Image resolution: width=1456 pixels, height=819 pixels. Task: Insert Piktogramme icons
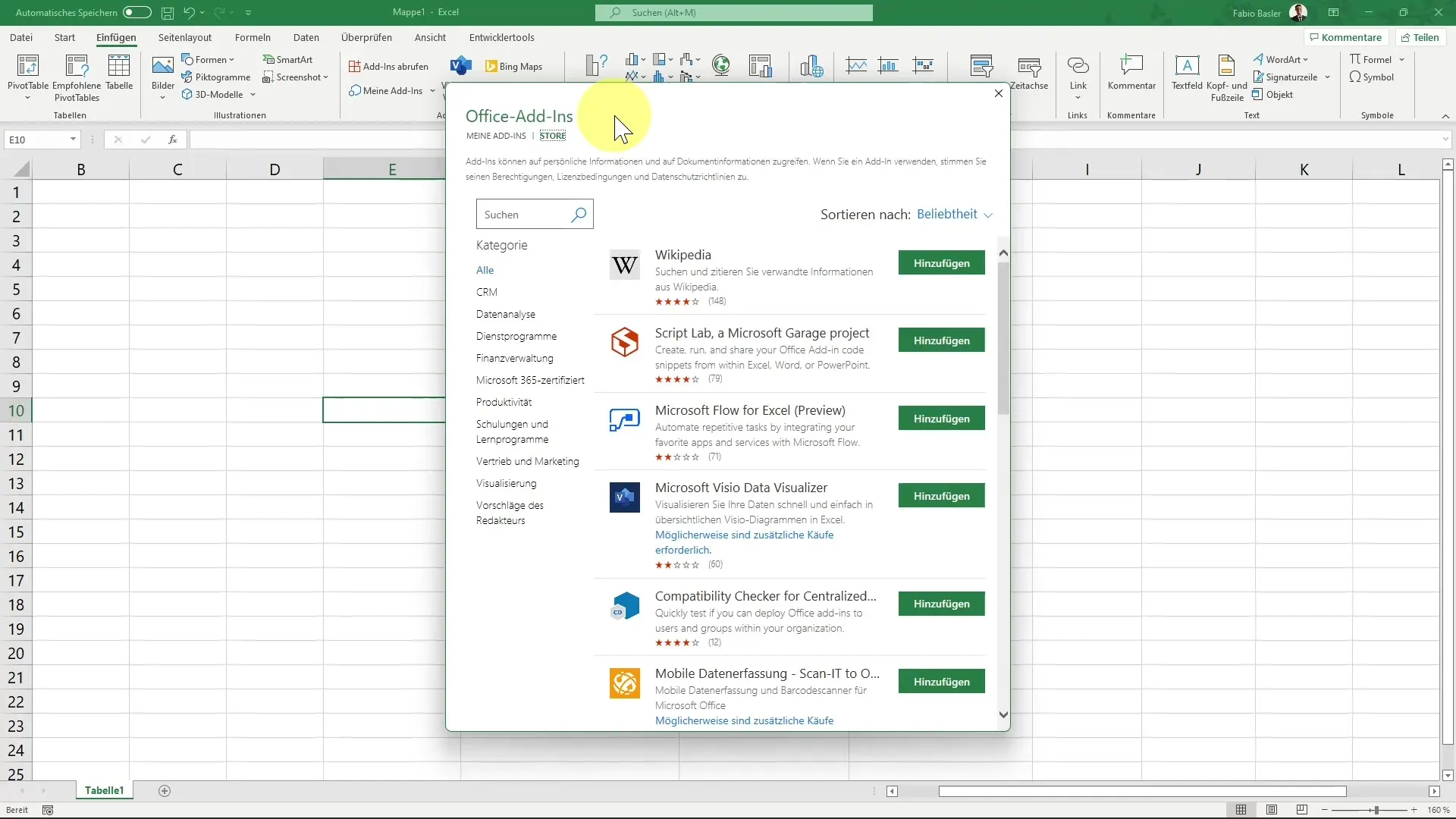coord(216,77)
